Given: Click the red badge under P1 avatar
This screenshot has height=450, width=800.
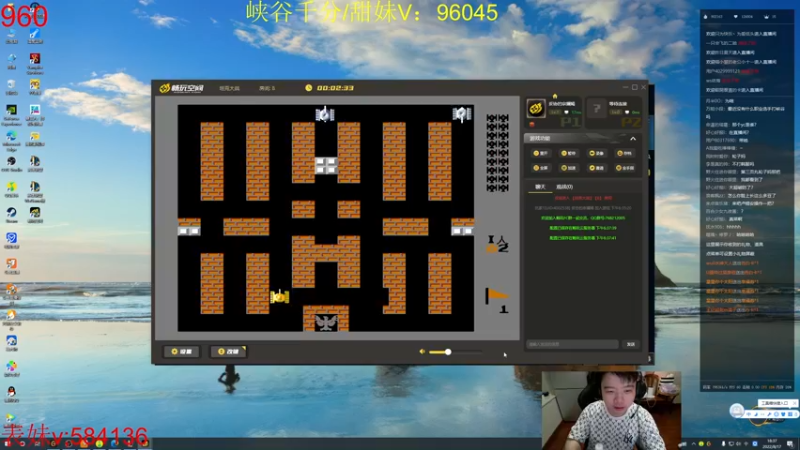Looking at the screenshot, I should coord(532,124).
